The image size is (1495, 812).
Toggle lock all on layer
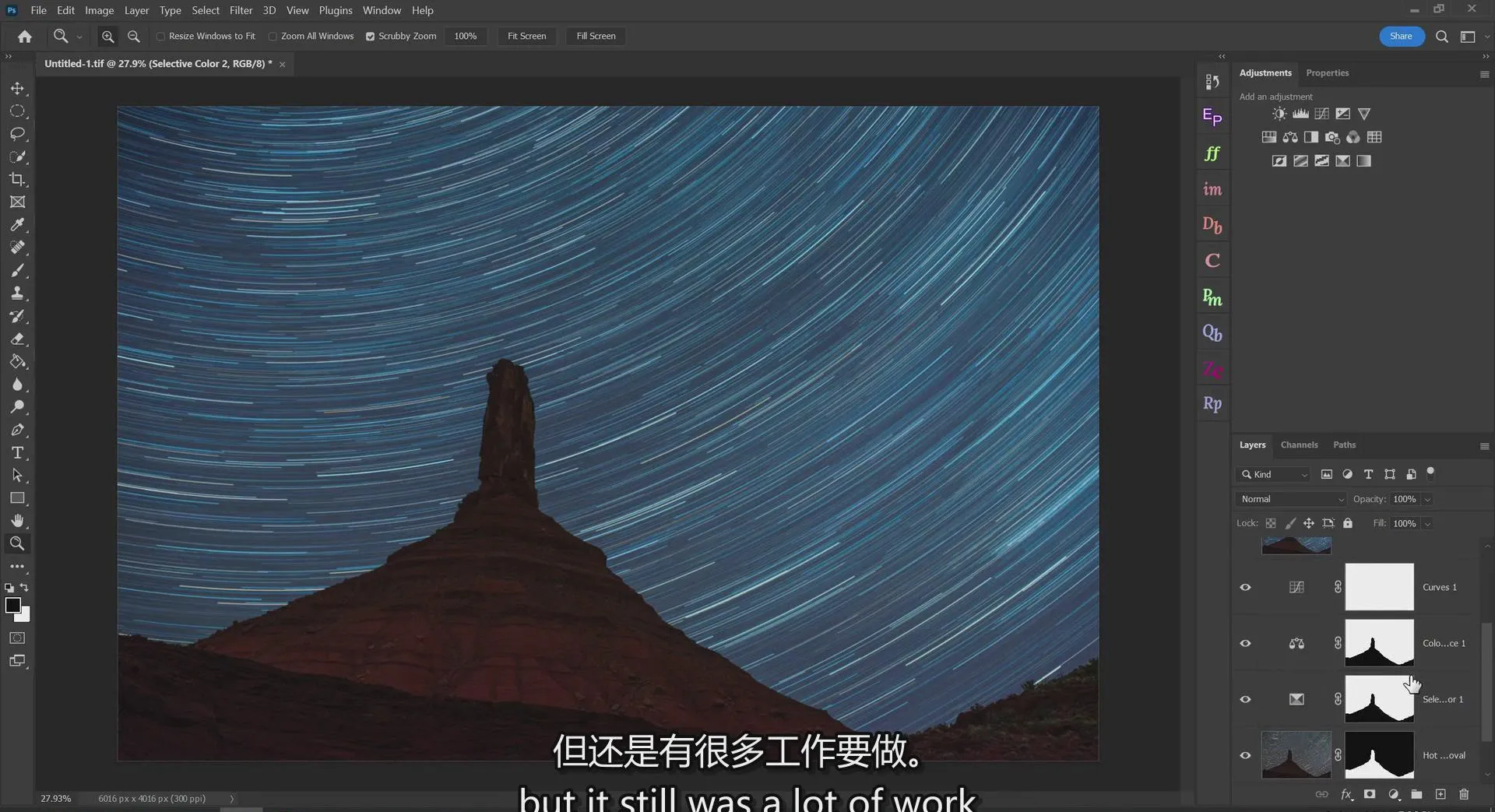pyautogui.click(x=1348, y=523)
